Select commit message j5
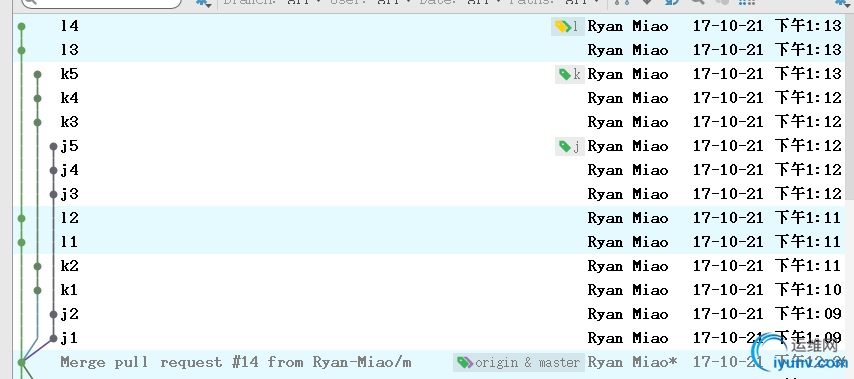854x379 pixels. pos(69,146)
